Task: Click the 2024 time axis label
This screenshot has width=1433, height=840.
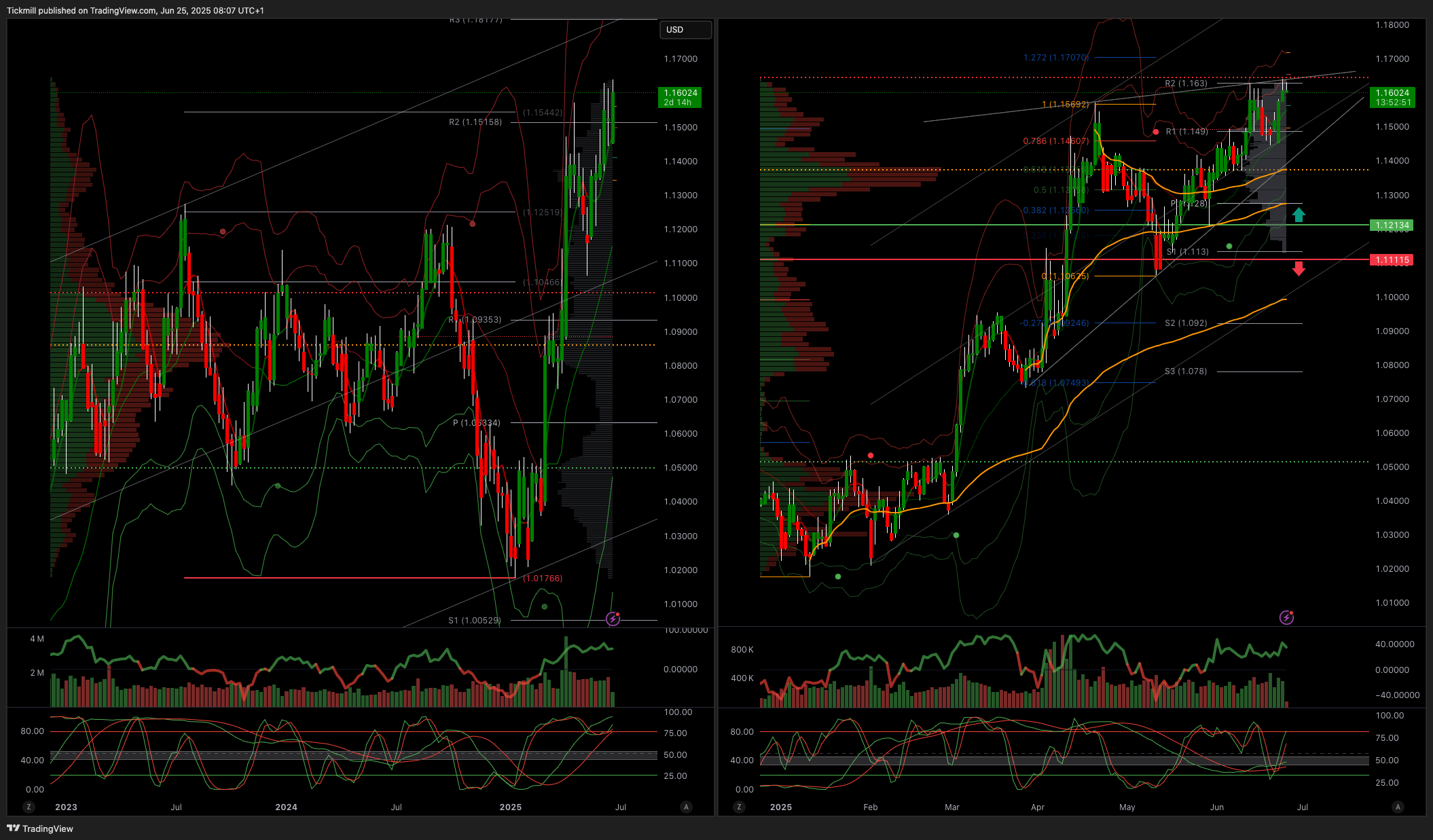Action: click(x=286, y=807)
